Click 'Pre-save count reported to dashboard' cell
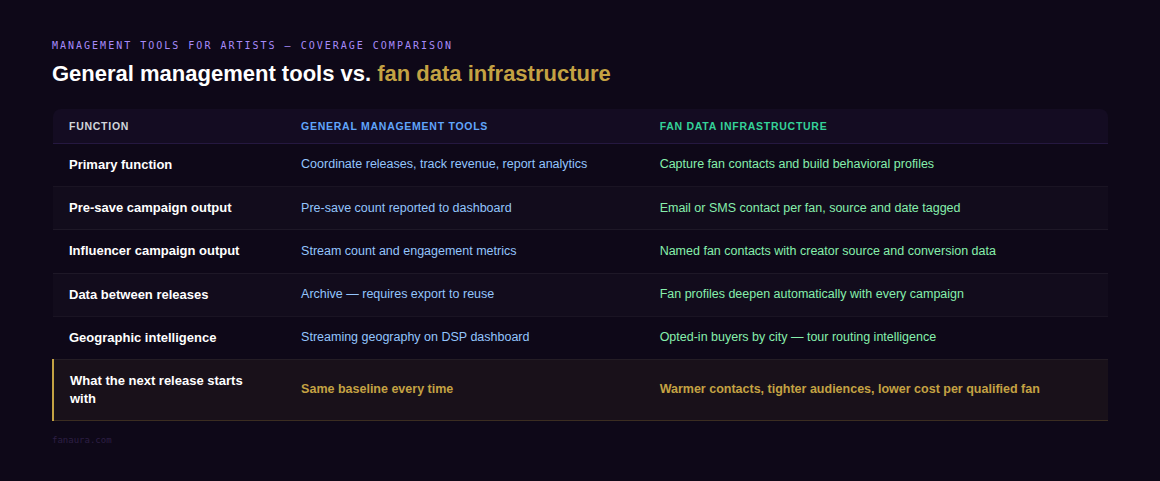The image size is (1160, 481). point(406,208)
